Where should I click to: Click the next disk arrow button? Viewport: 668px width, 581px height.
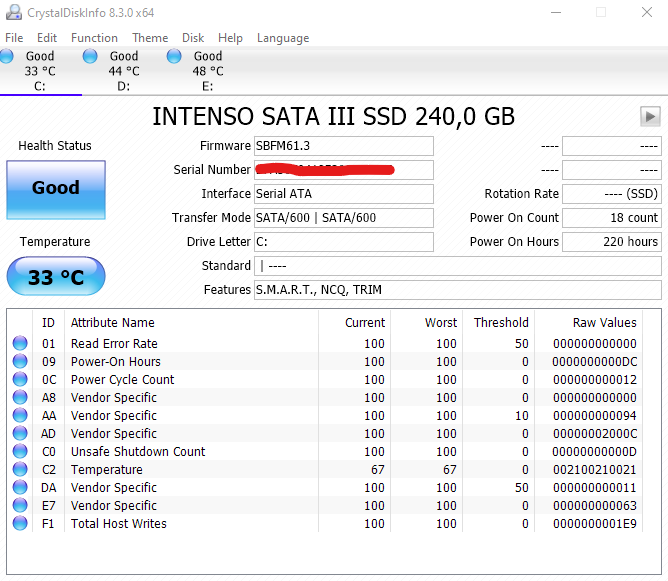(650, 116)
